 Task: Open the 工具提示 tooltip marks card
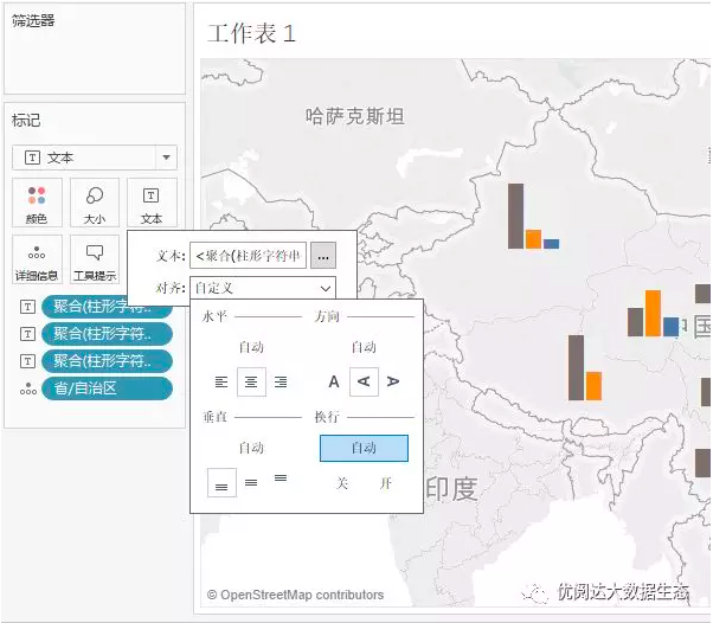coord(94,260)
